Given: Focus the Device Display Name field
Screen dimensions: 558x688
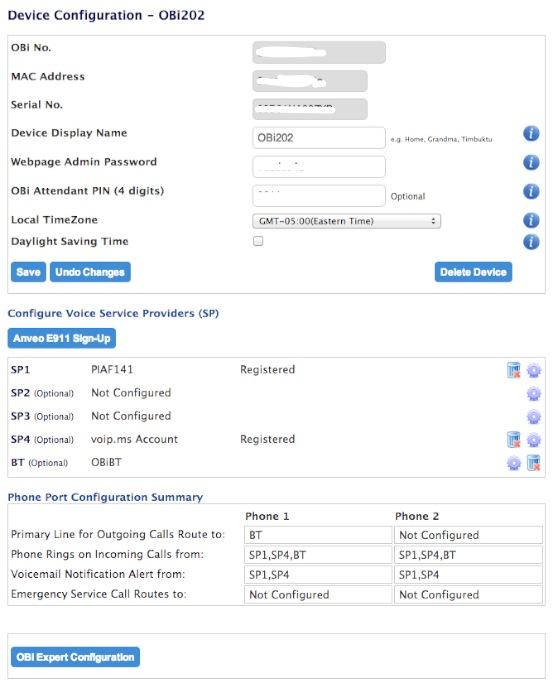Looking at the screenshot, I should click(x=319, y=138).
